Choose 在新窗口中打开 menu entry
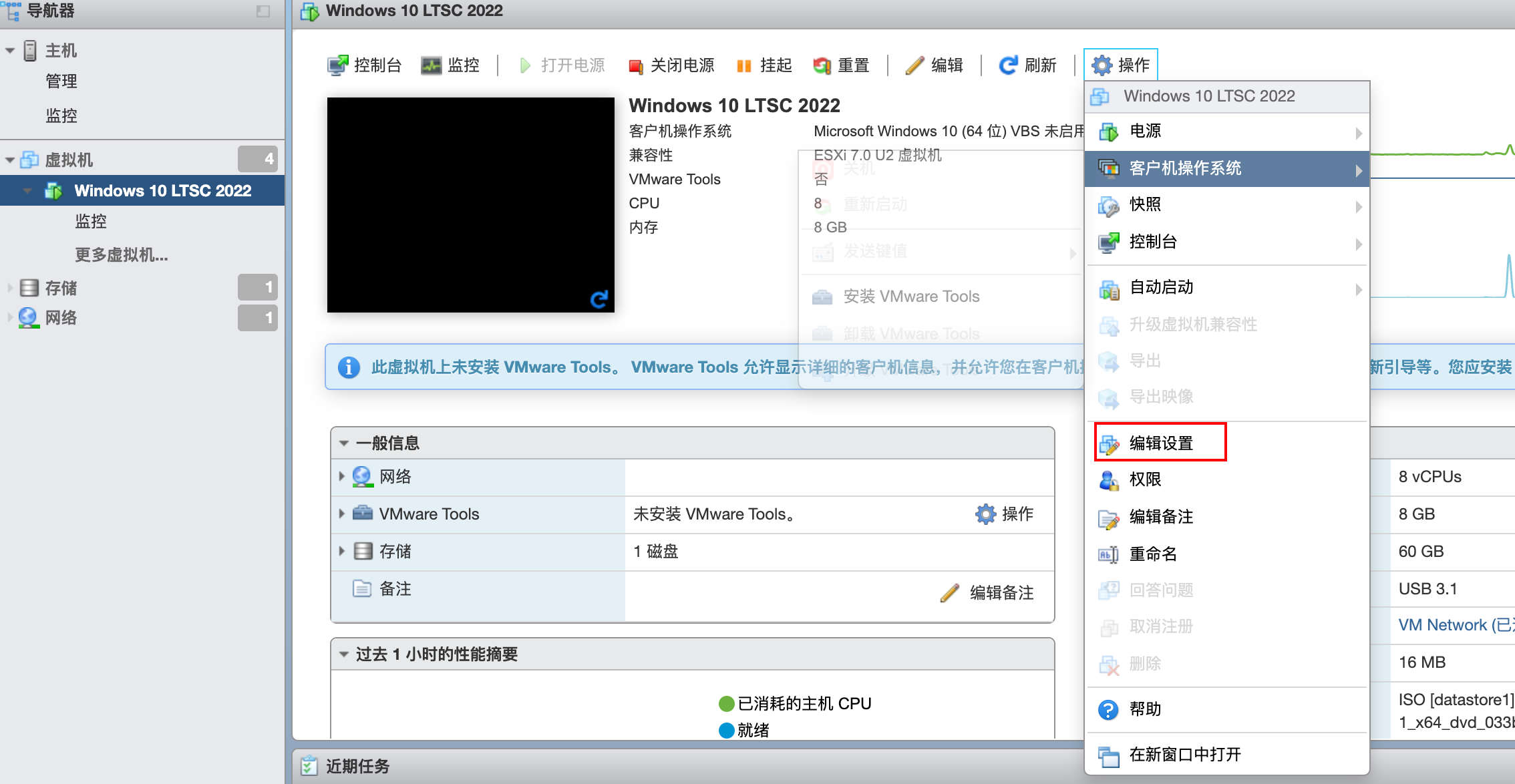 [x=1227, y=755]
